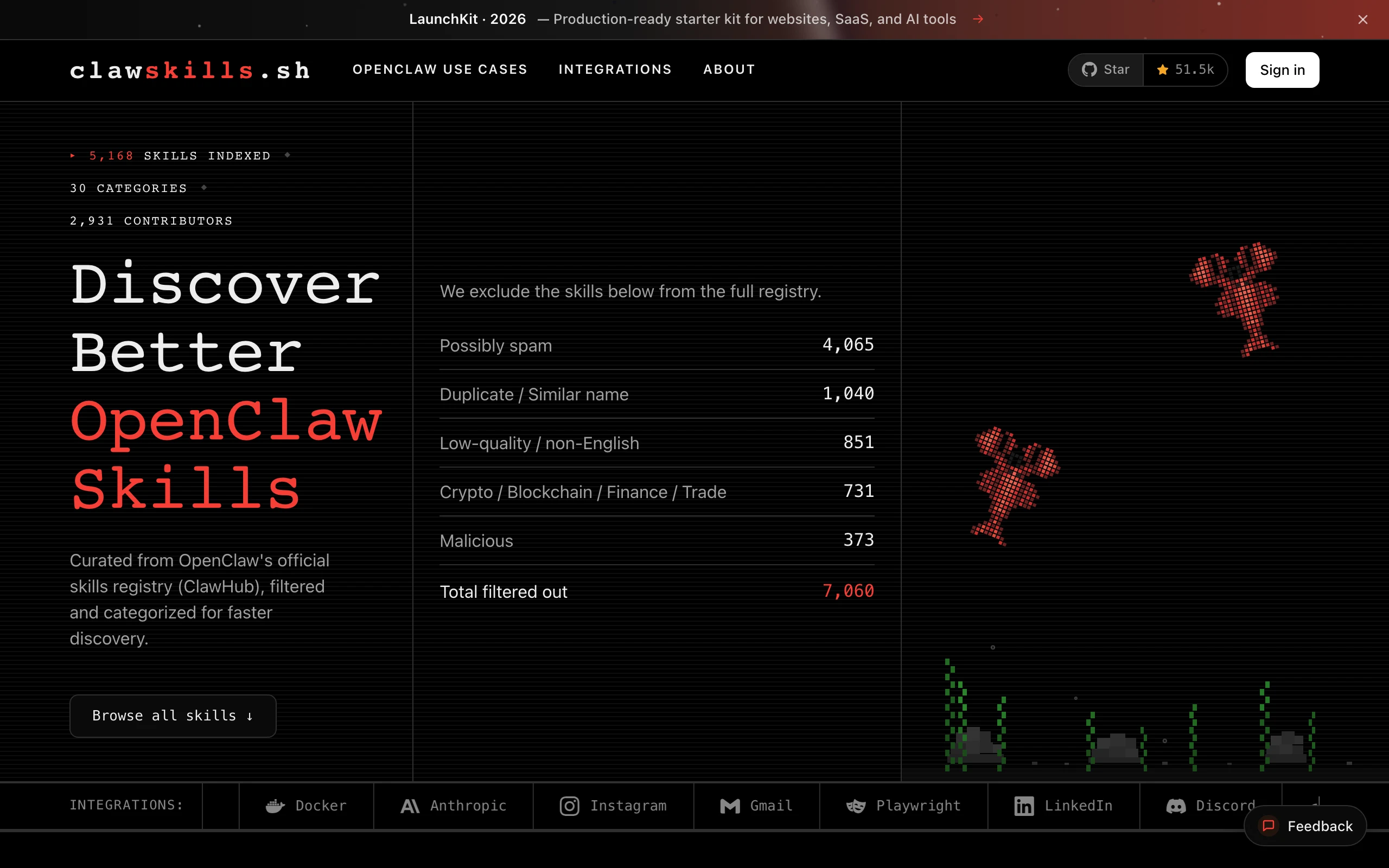Click the Total filtered out label
Screen dimensions: 1389x868
[504, 591]
